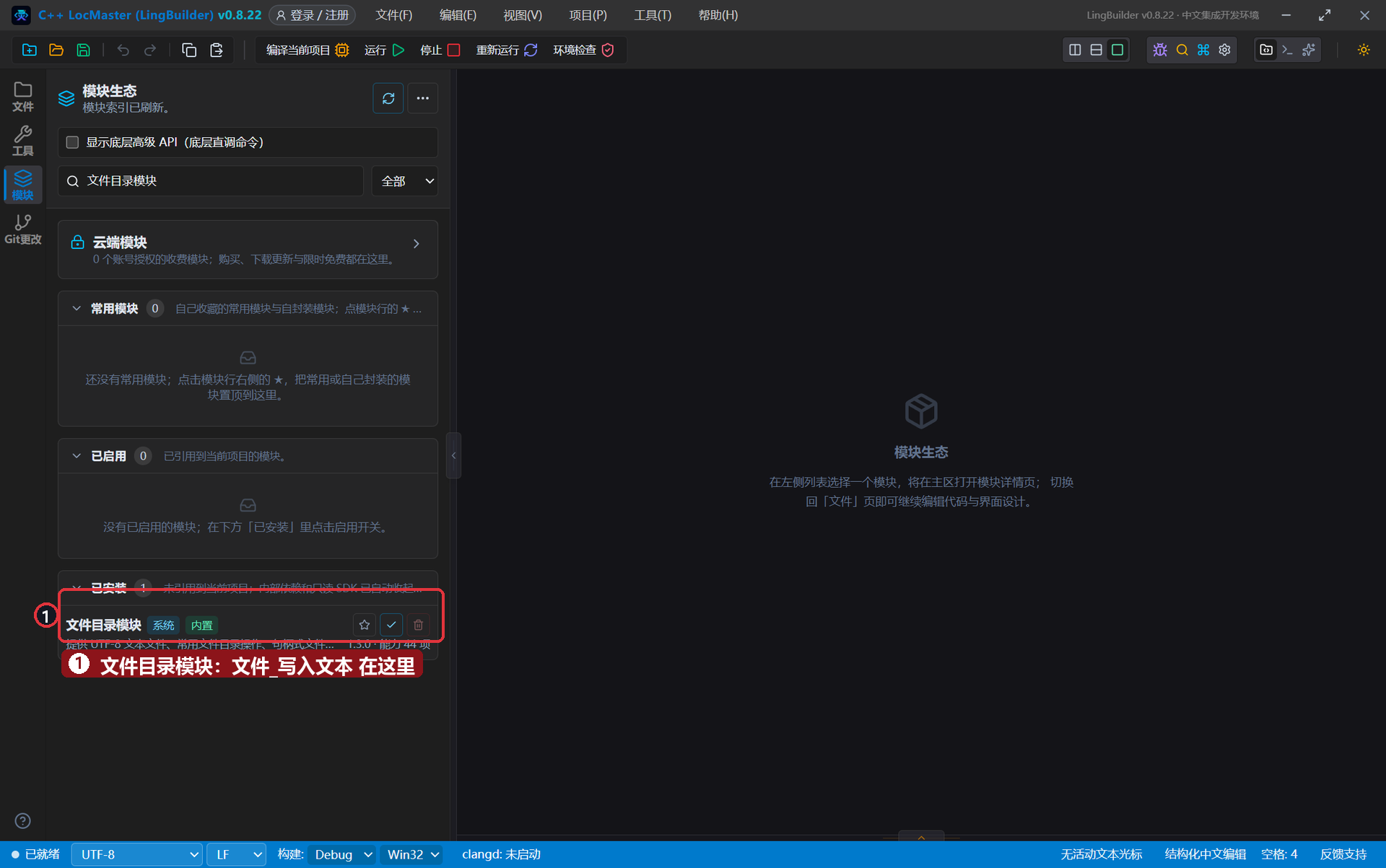
Task: Refresh the module index
Action: pos(388,98)
